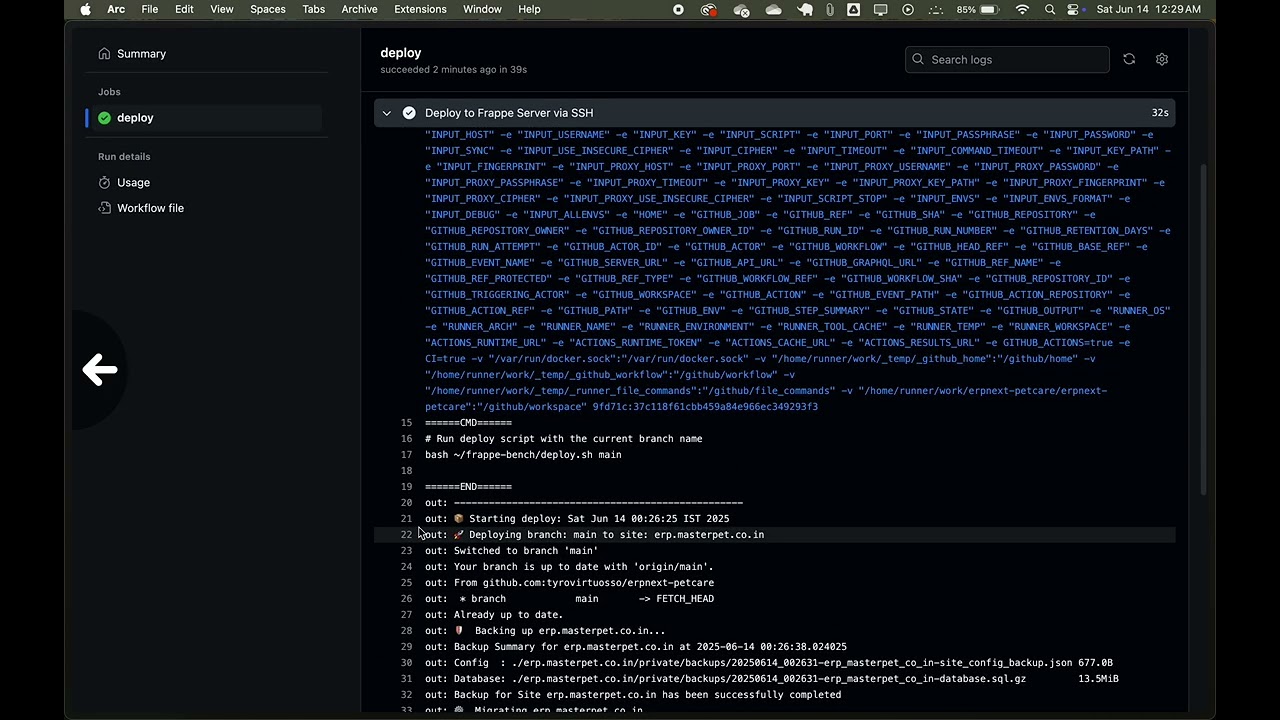This screenshot has width=1280, height=720.
Task: Click the house icon next to Summary
Action: (104, 54)
